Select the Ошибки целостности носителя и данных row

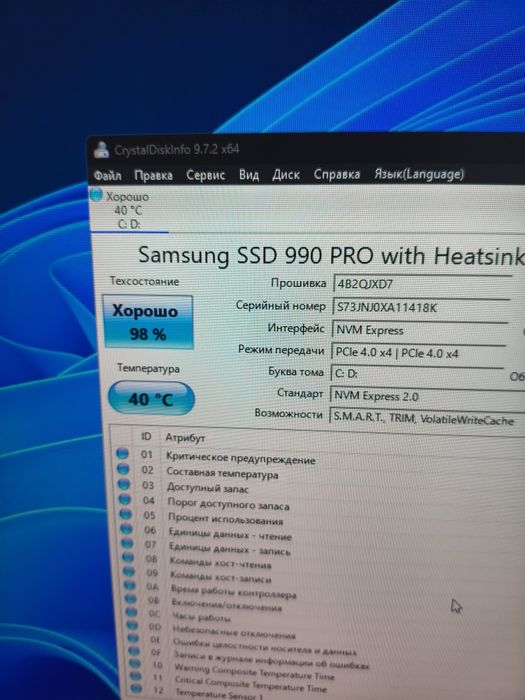(264, 646)
